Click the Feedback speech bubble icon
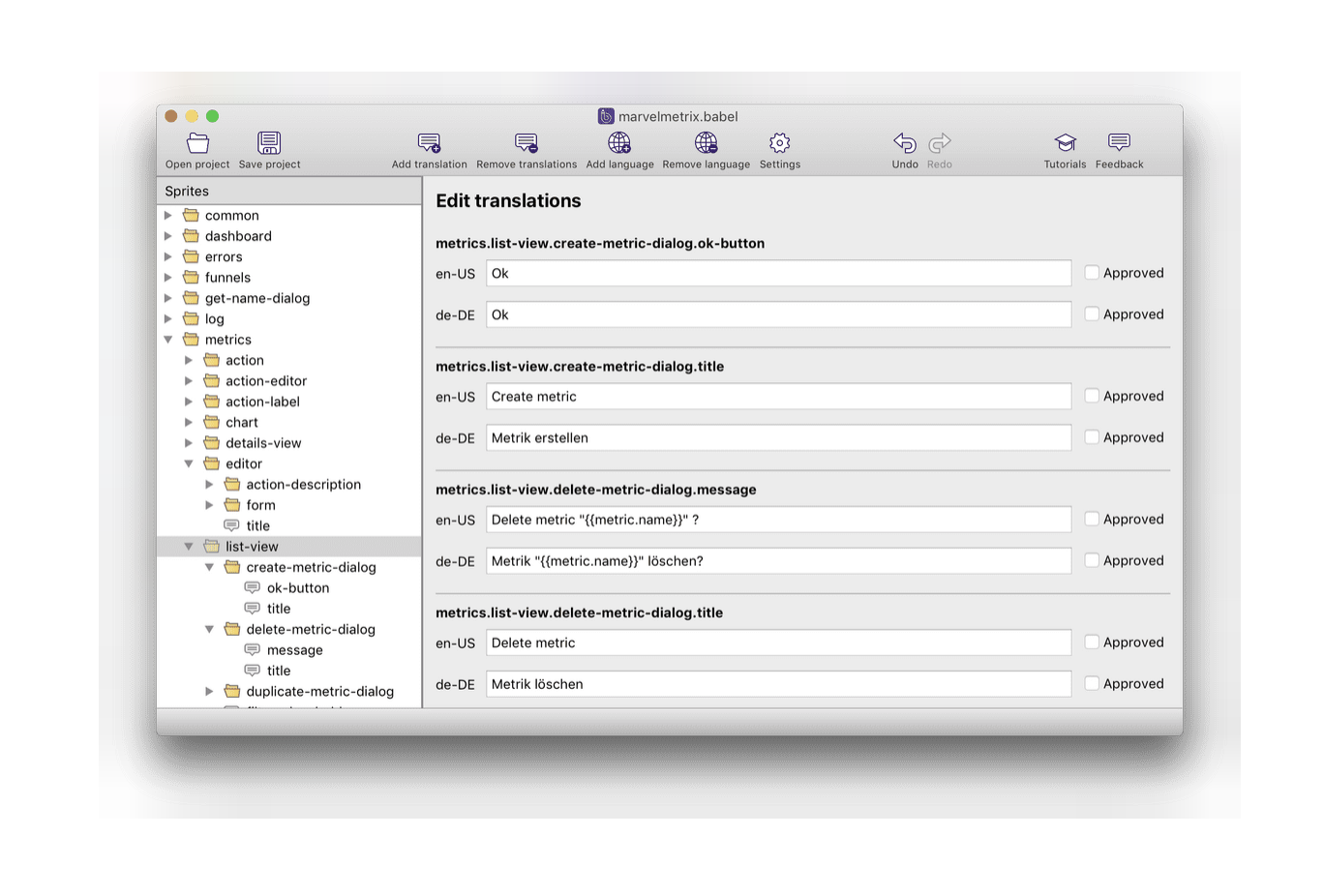The width and height of the screenshot is (1324, 896). tap(1120, 143)
